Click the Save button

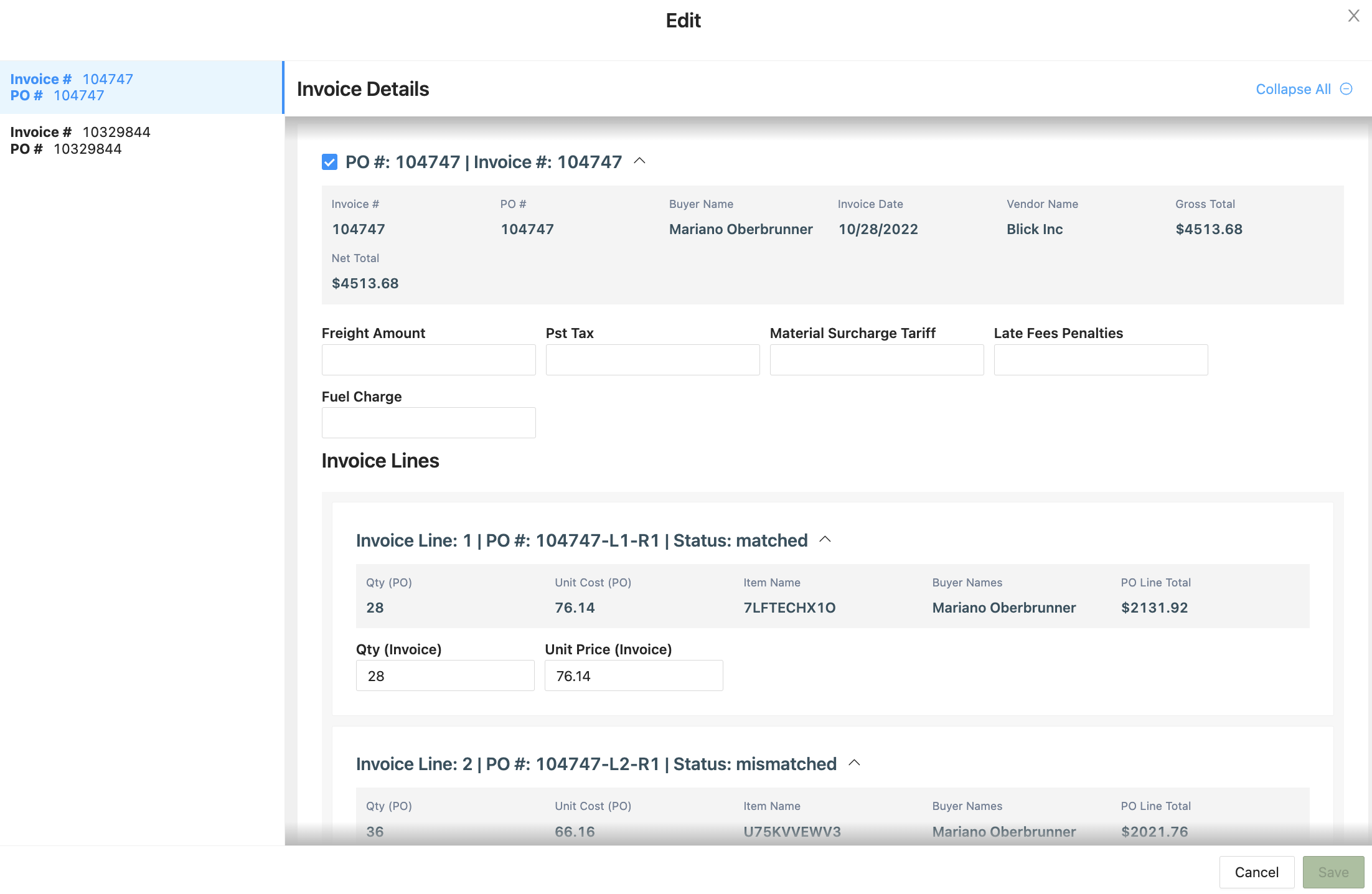coord(1333,872)
